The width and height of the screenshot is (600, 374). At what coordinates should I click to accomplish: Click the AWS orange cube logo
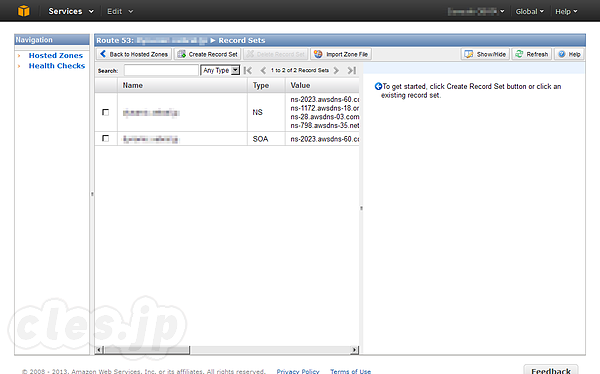24,11
